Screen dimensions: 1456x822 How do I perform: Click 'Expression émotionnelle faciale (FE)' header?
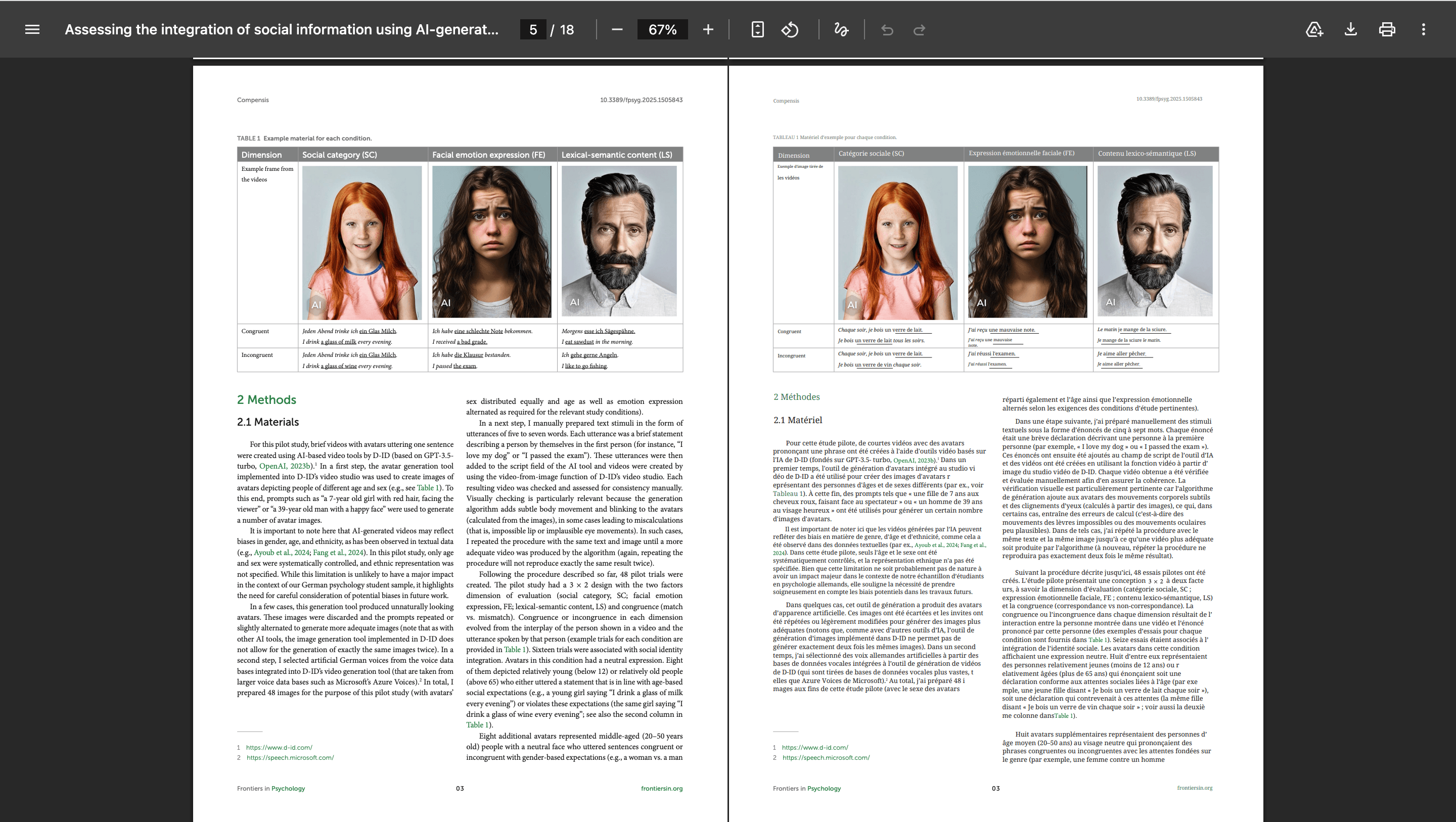[x=1021, y=153]
